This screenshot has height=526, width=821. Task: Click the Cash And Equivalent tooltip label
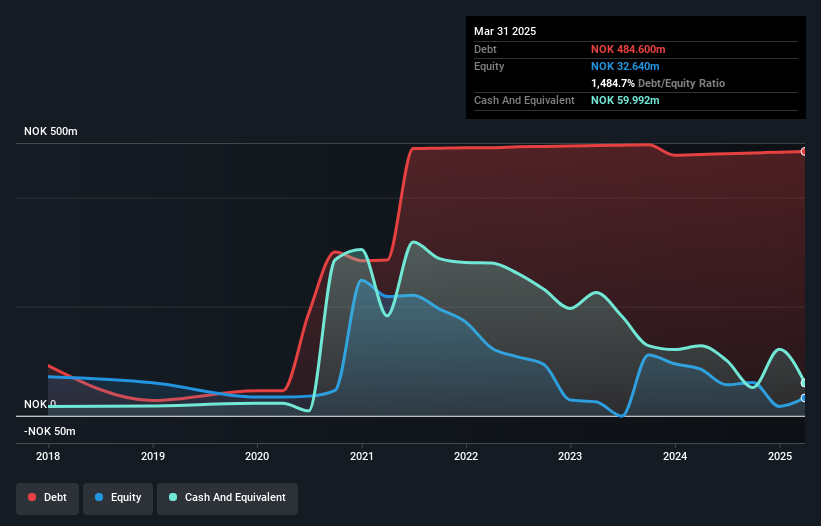click(524, 100)
